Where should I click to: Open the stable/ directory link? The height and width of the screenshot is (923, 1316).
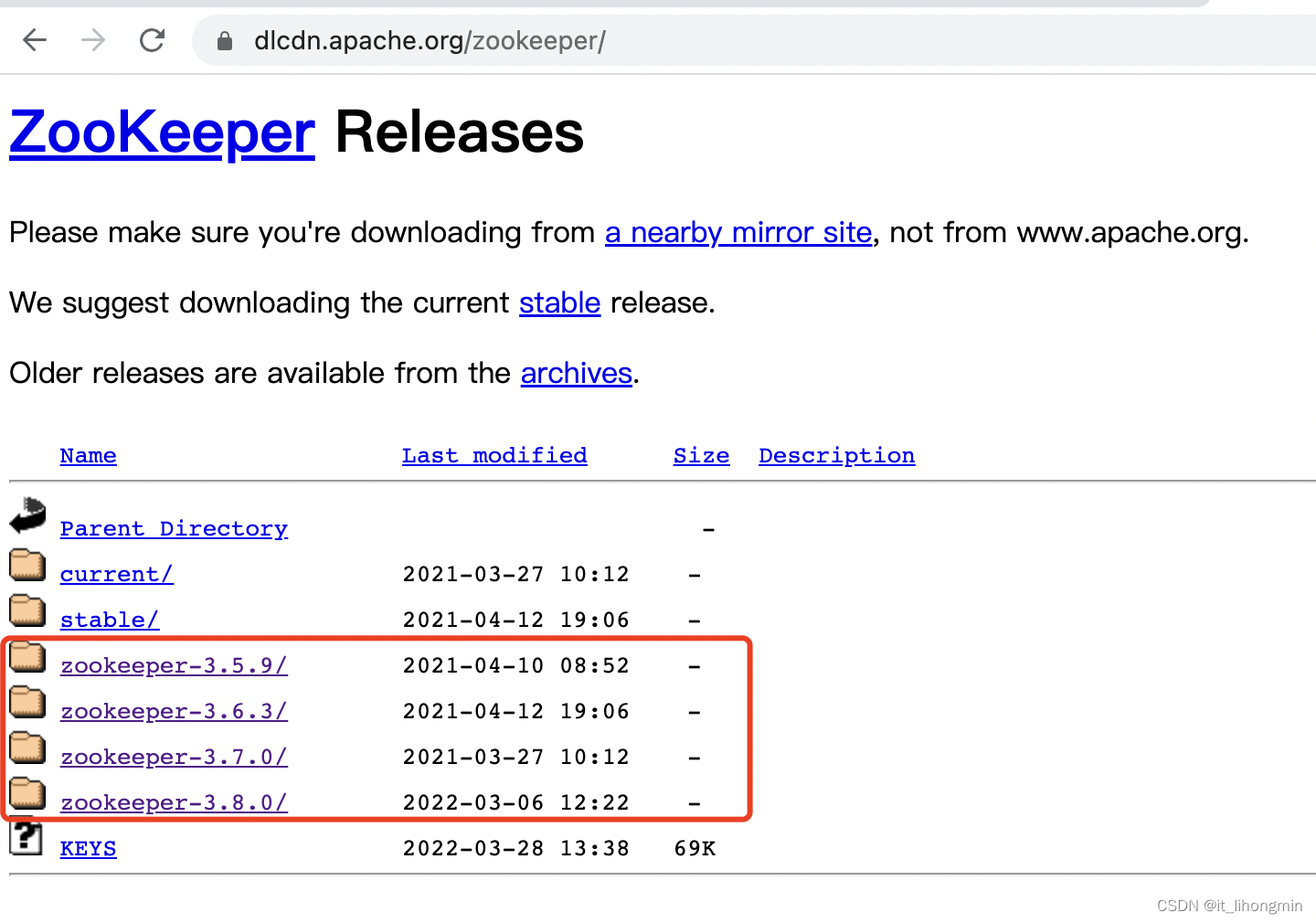(x=110, y=620)
